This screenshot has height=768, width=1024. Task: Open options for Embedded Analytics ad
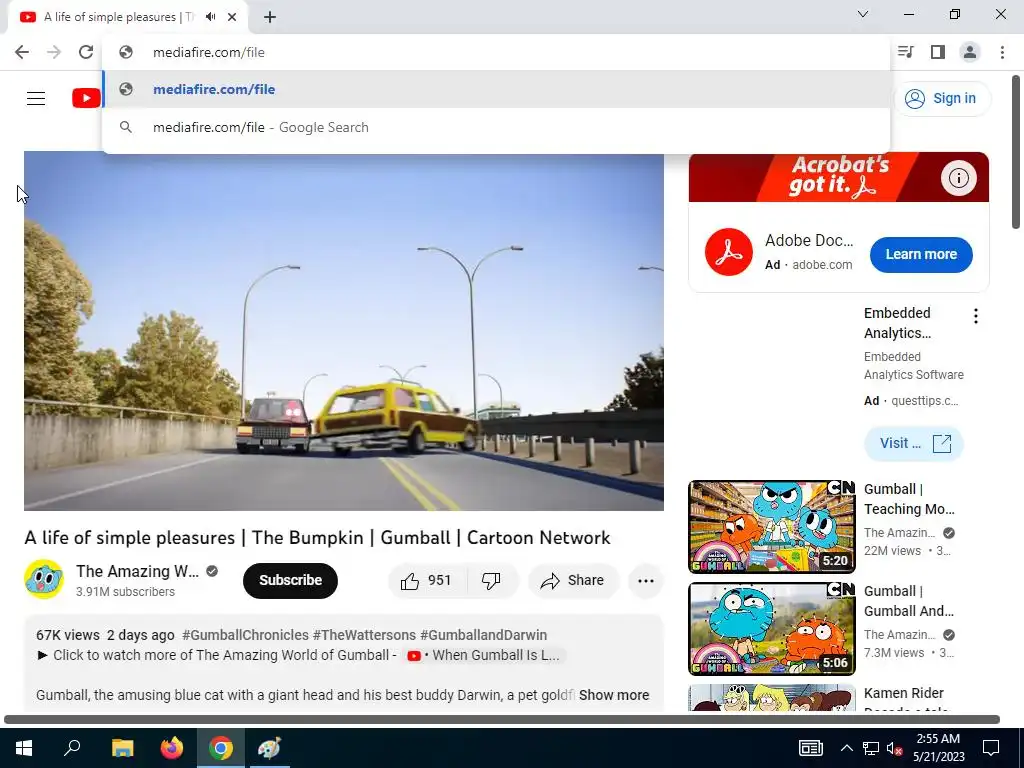click(976, 317)
